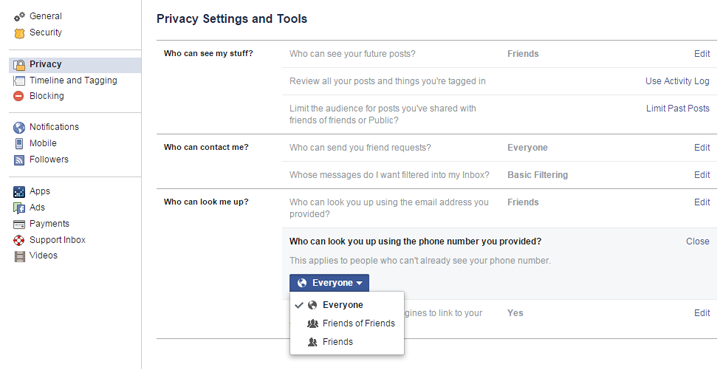Select Everyone in the audience menu

click(x=347, y=305)
